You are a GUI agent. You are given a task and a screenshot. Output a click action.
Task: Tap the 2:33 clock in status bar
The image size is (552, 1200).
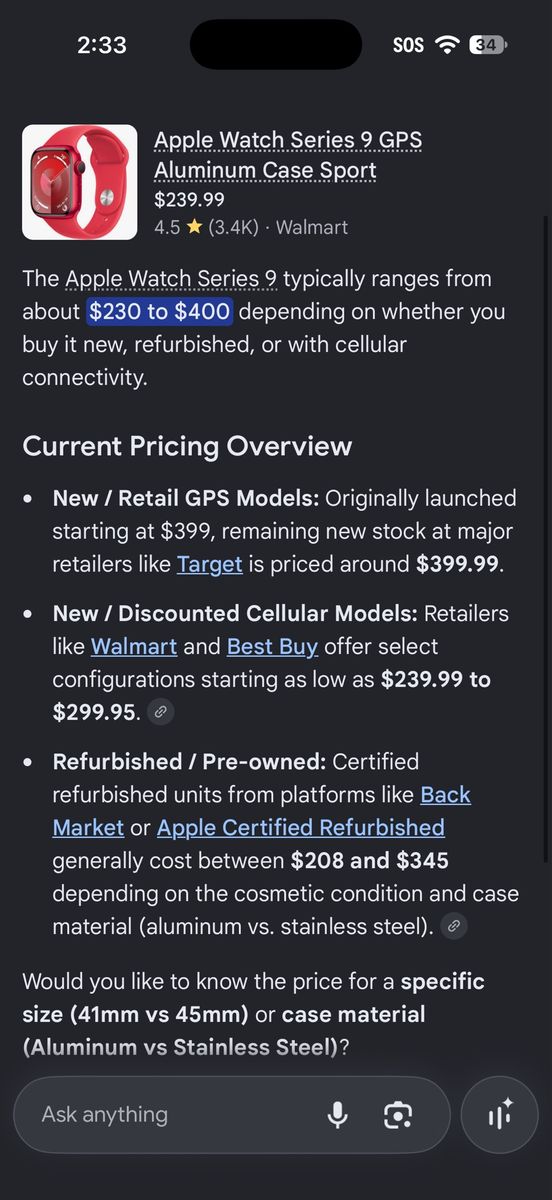102,45
